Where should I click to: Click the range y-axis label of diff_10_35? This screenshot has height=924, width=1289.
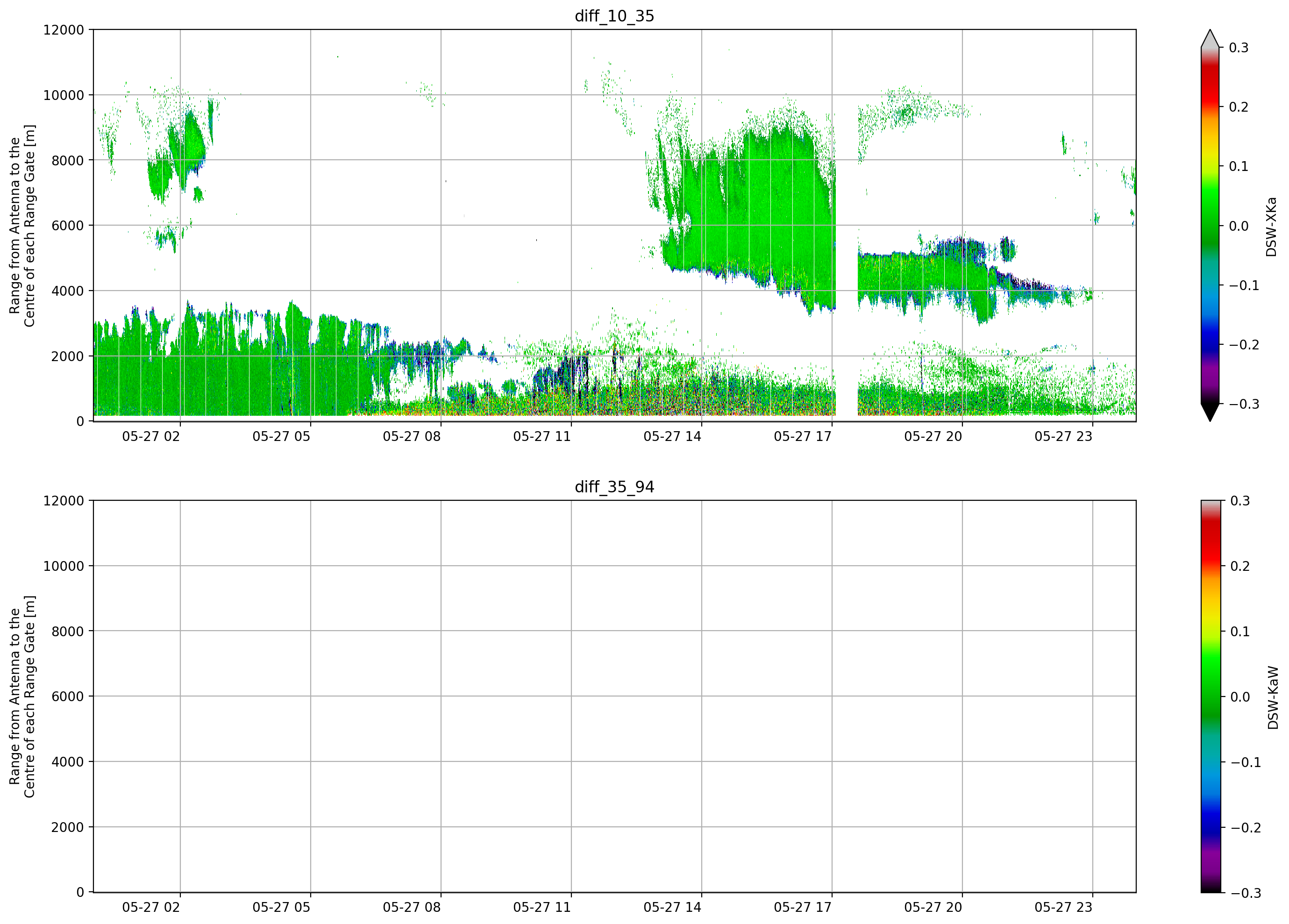(x=22, y=226)
